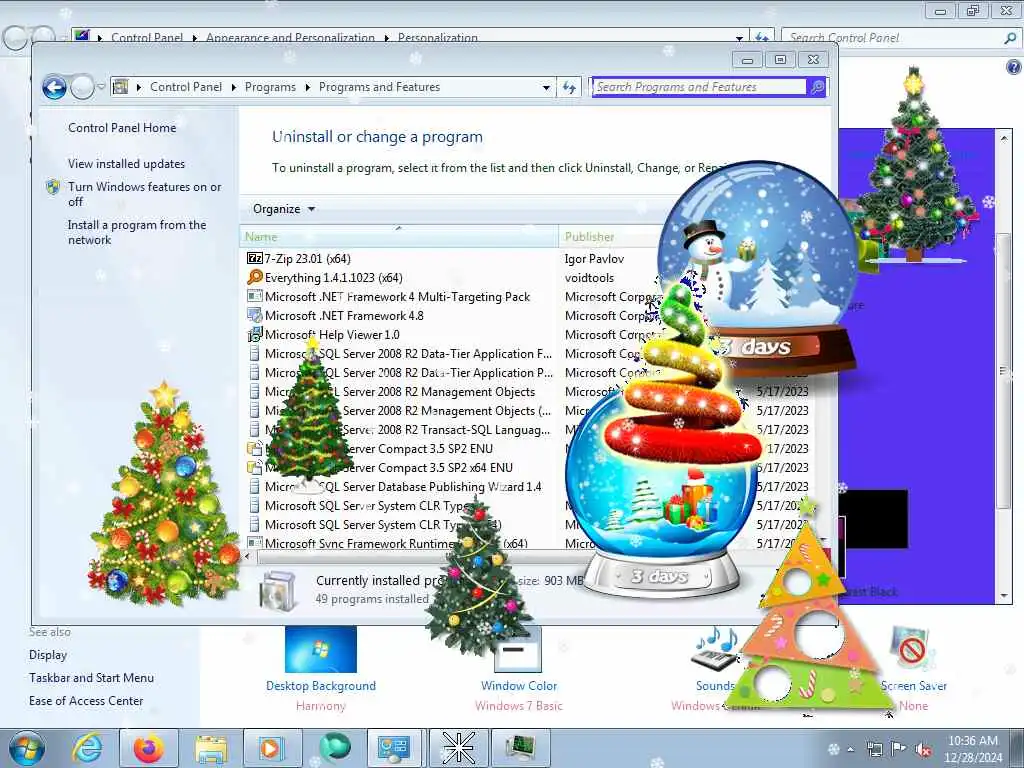Expand the arrow after Programs in breadcrumb
The height and width of the screenshot is (768, 1024).
click(308, 87)
